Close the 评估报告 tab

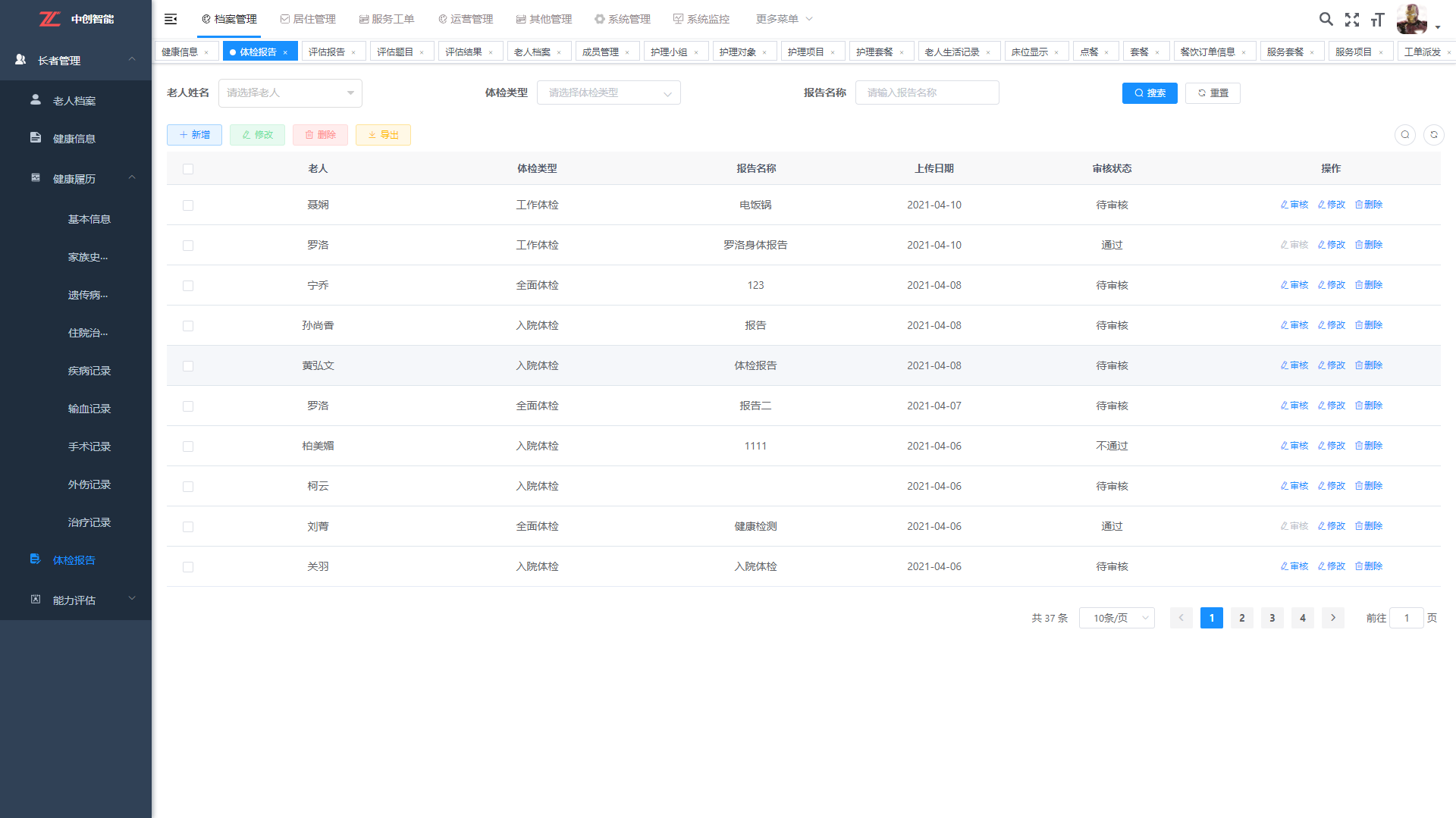[353, 52]
